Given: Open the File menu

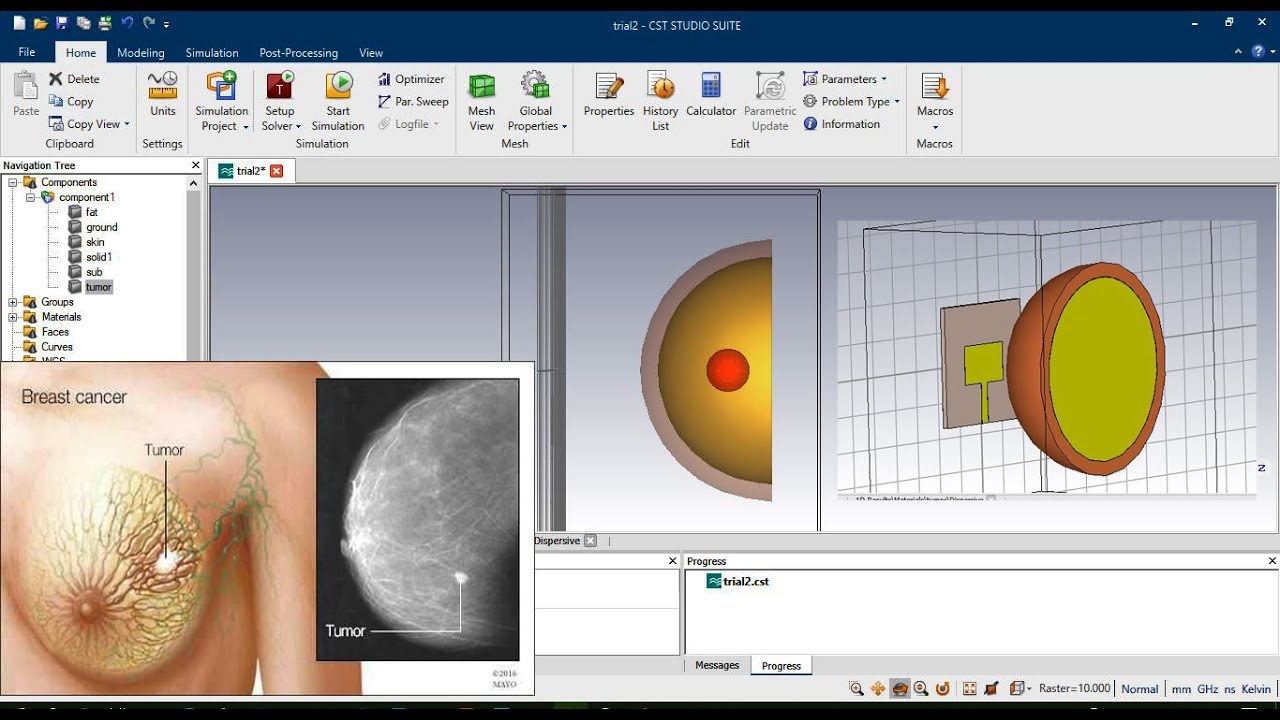Looking at the screenshot, I should [x=27, y=52].
